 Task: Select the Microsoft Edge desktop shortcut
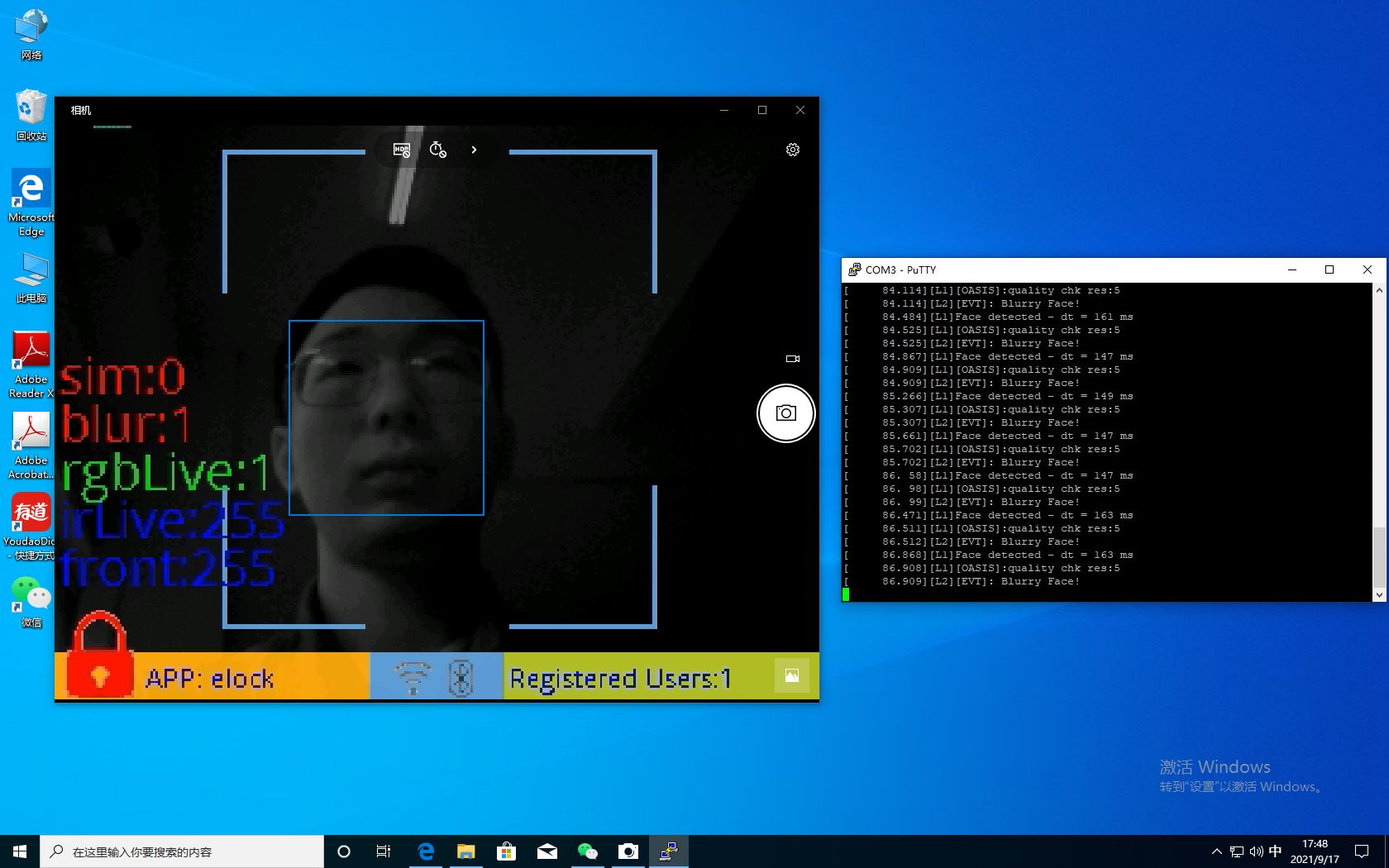(x=31, y=203)
